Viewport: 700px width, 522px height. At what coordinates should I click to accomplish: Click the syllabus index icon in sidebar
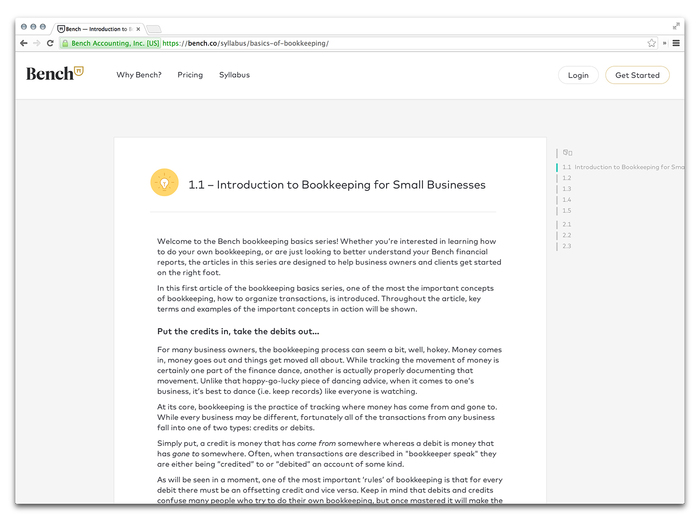pyautogui.click(x=567, y=153)
